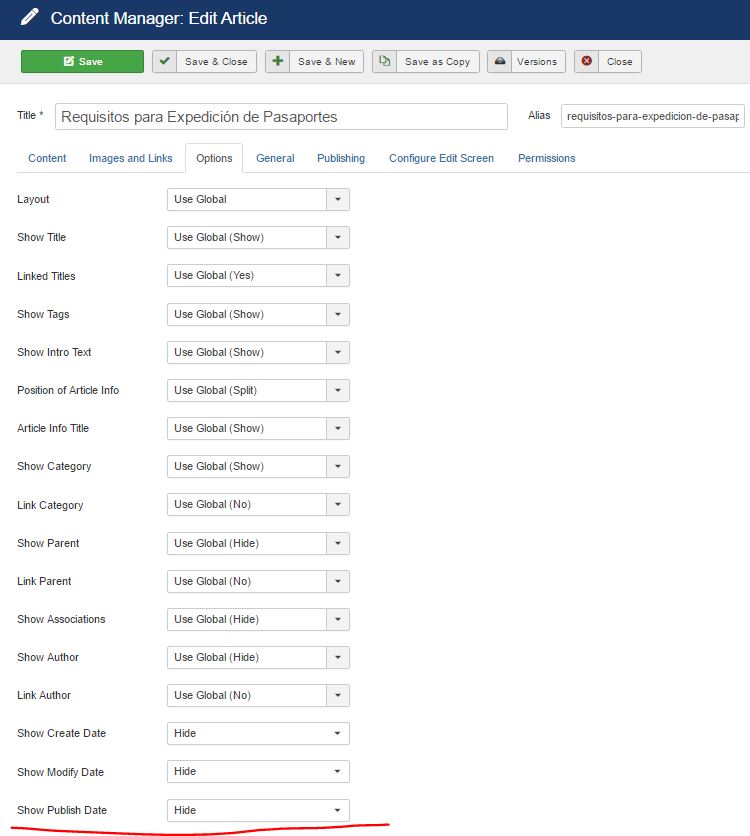This screenshot has width=750, height=836.
Task: Click the red Close icon
Action: [x=587, y=61]
